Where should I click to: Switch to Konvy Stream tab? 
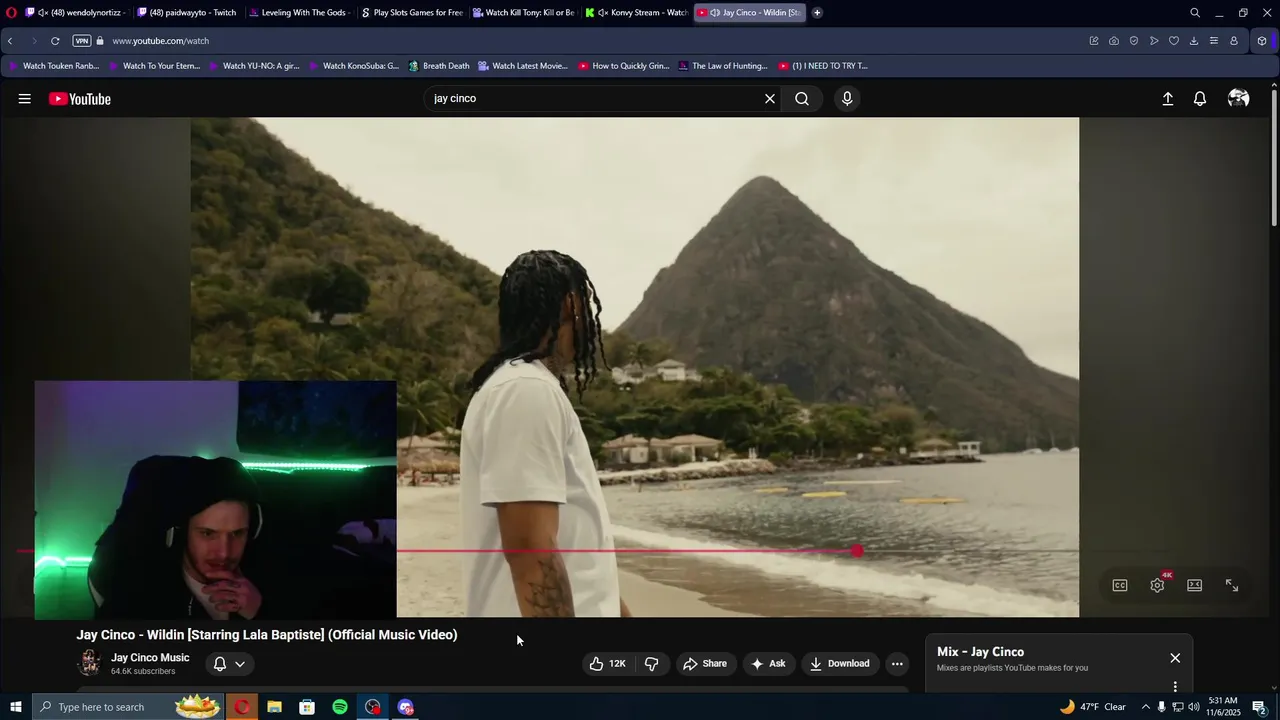[x=636, y=13]
